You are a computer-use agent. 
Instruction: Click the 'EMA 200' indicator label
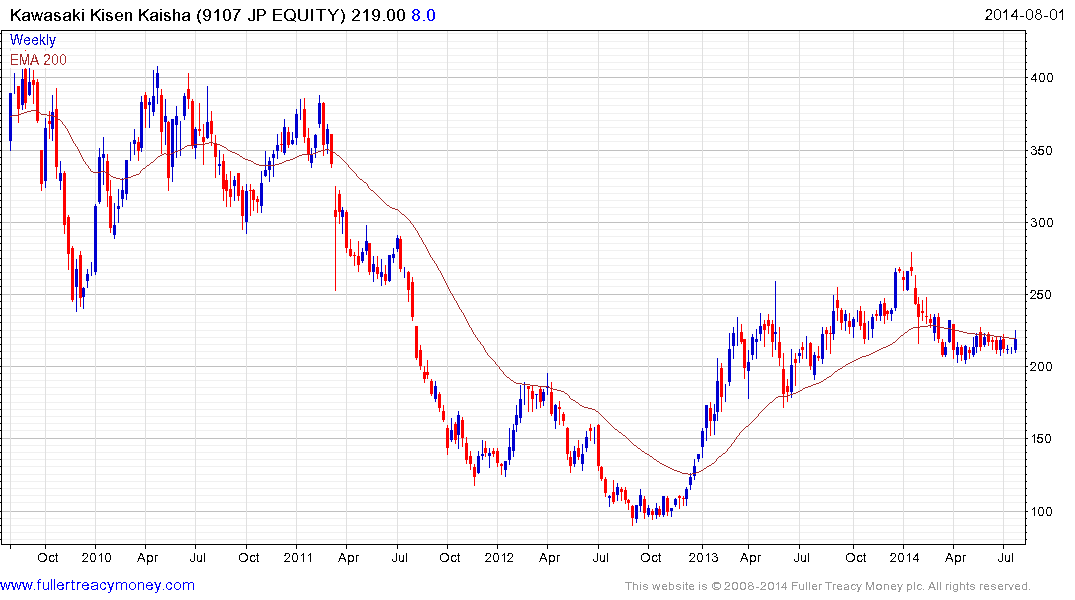point(38,60)
